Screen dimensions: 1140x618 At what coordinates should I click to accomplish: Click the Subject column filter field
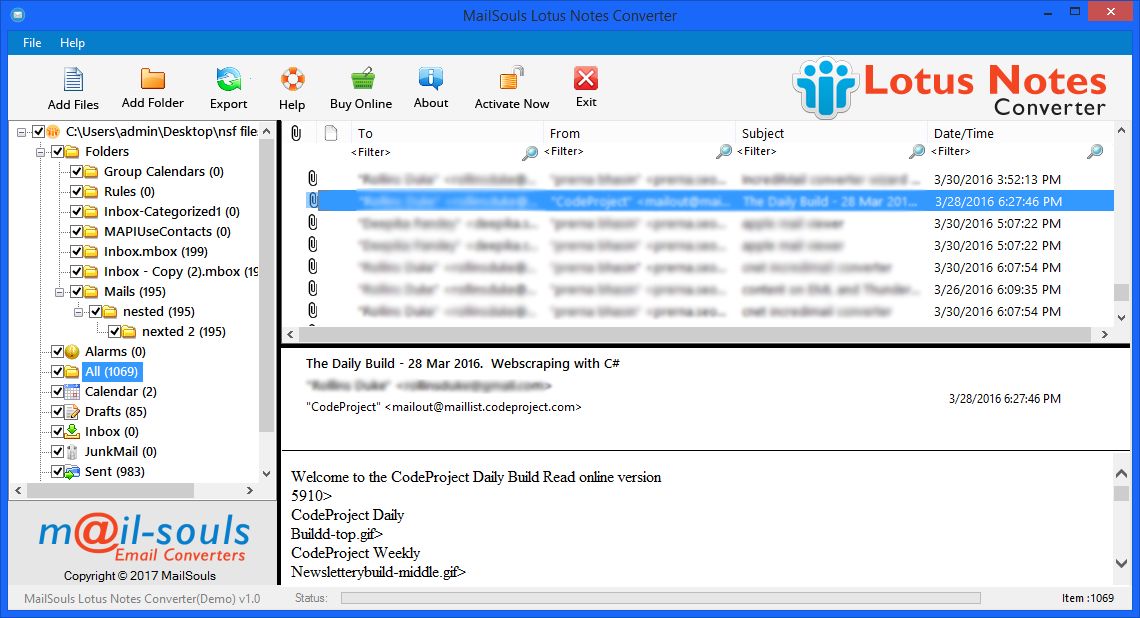point(822,151)
